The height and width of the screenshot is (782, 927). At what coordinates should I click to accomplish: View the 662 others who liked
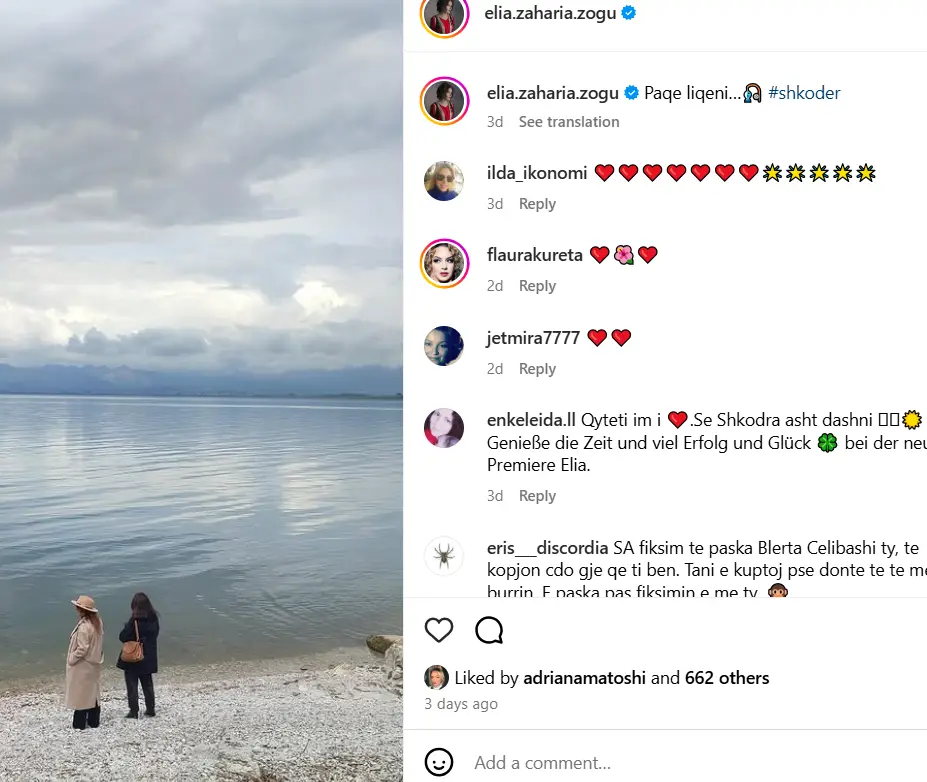click(x=727, y=677)
